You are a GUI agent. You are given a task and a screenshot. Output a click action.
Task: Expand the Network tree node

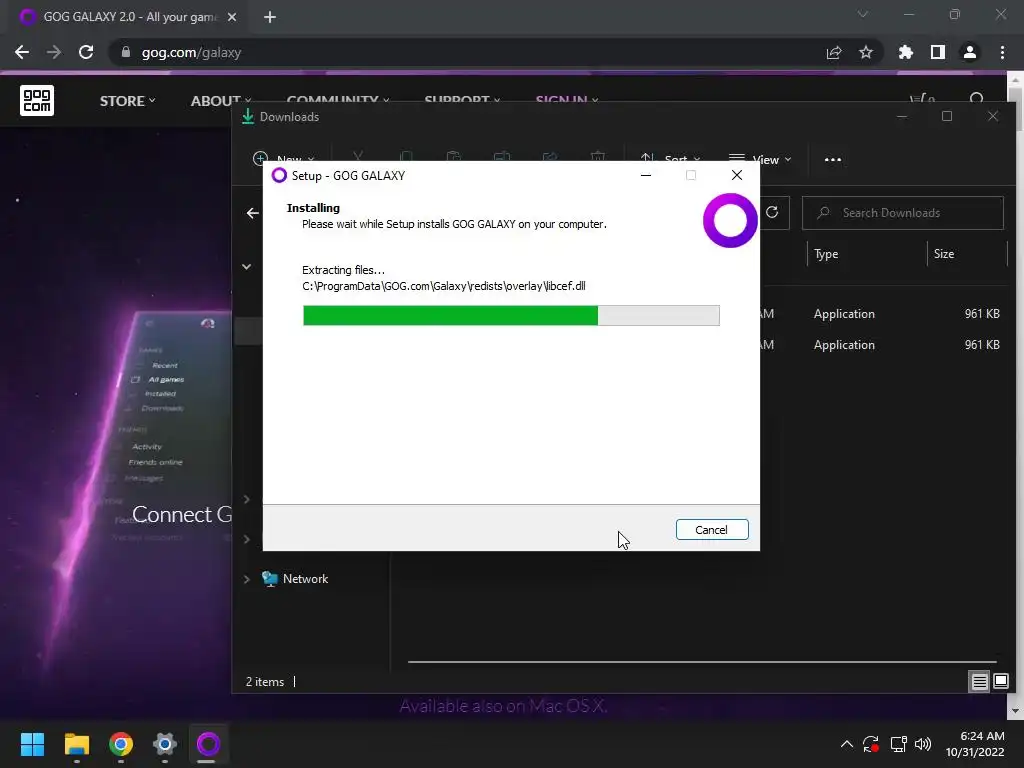247,579
